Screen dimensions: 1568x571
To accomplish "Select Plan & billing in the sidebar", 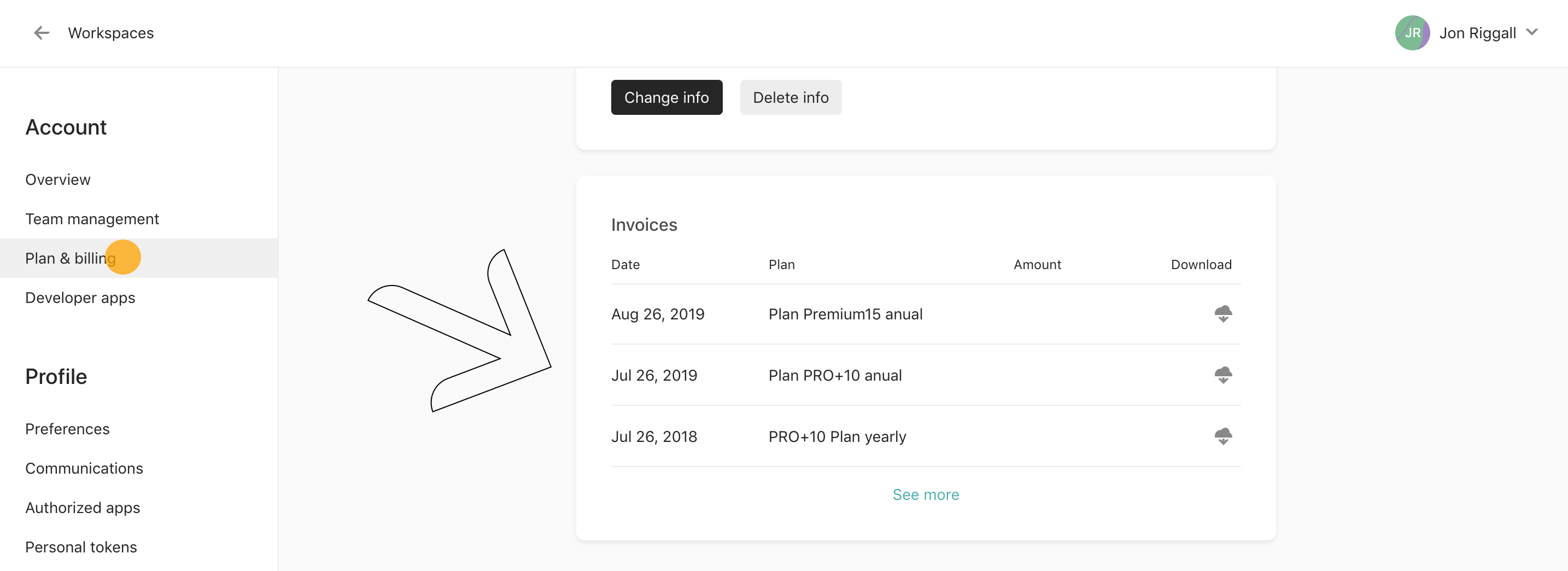I will click(70, 258).
